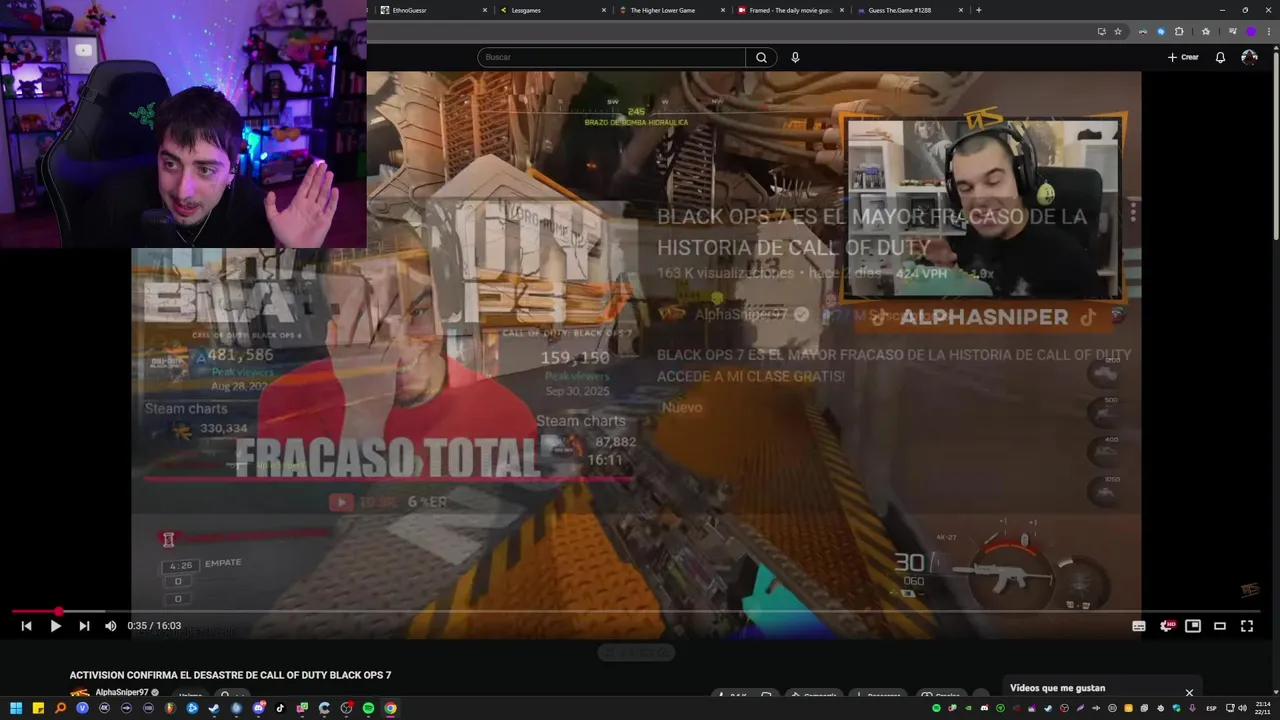The image size is (1280, 720).
Task: Open the purple Chrome profile icon
Action: click(x=1251, y=31)
